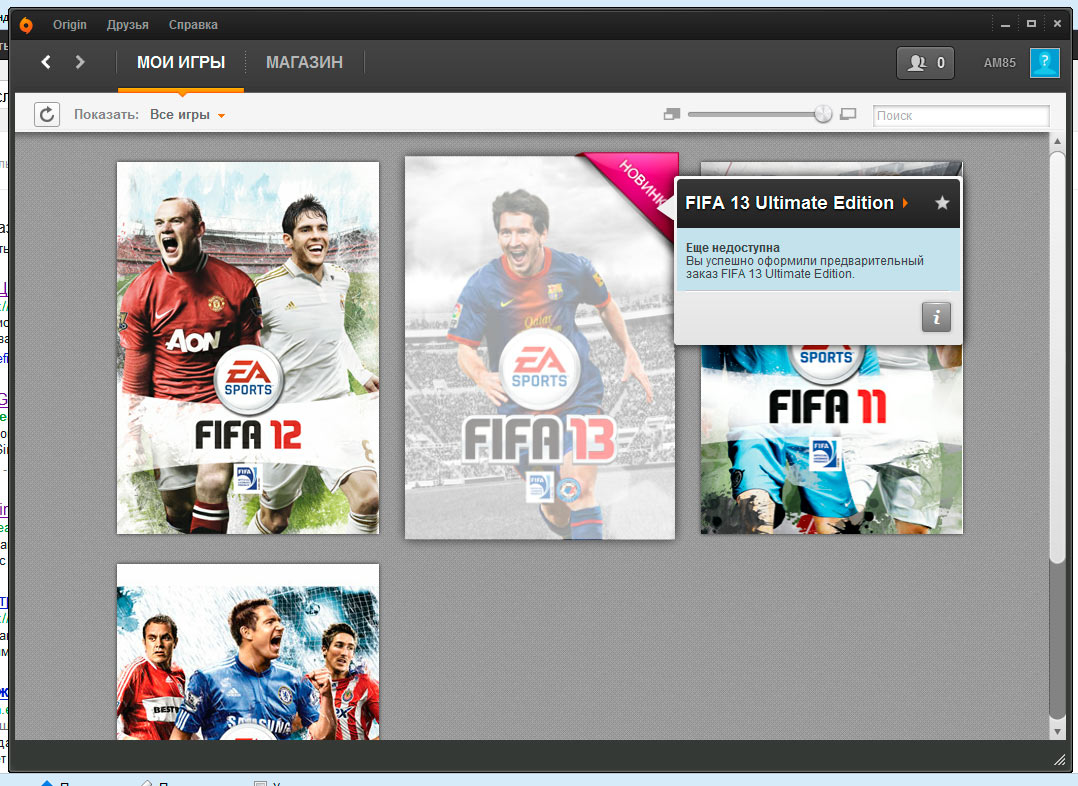Open the Origin menu
The height and width of the screenshot is (786, 1078).
(69, 25)
